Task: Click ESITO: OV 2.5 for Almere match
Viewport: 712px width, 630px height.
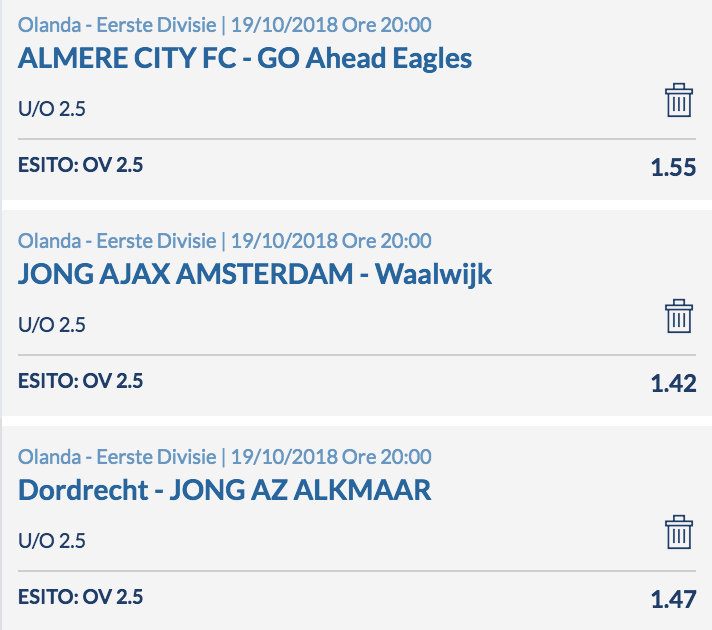Action: click(80, 165)
